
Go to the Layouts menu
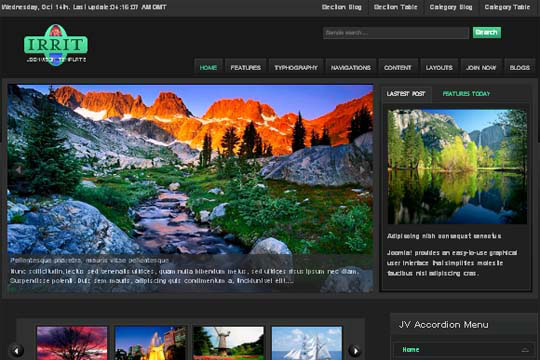tap(439, 68)
